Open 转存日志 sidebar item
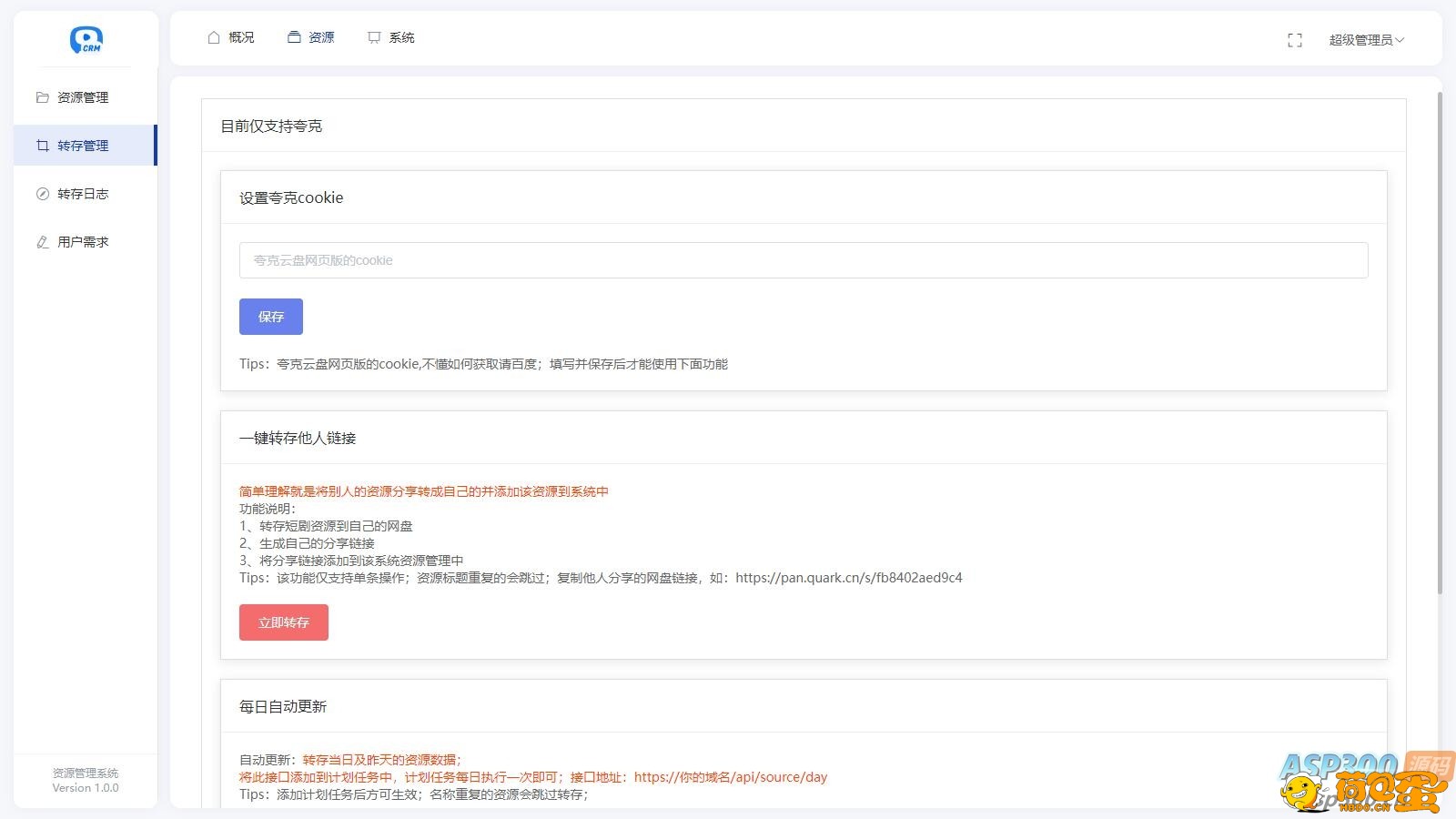Screen dimensions: 1456x819 (85, 194)
